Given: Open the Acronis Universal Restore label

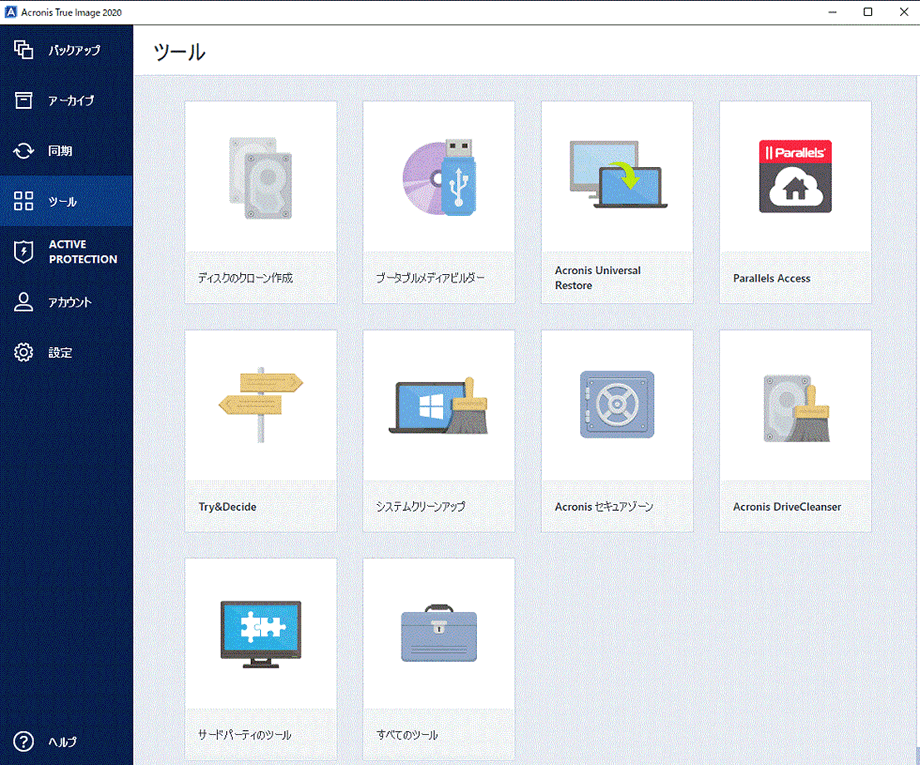Looking at the screenshot, I should tap(598, 278).
